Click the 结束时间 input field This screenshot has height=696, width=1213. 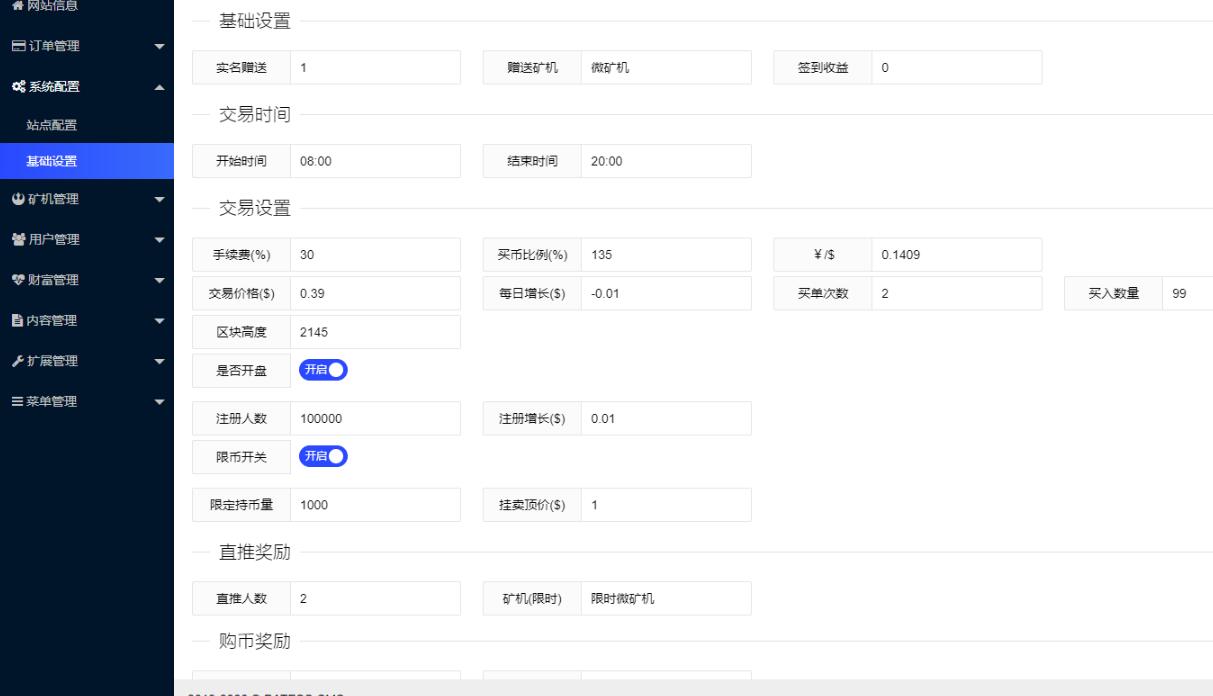pos(666,160)
